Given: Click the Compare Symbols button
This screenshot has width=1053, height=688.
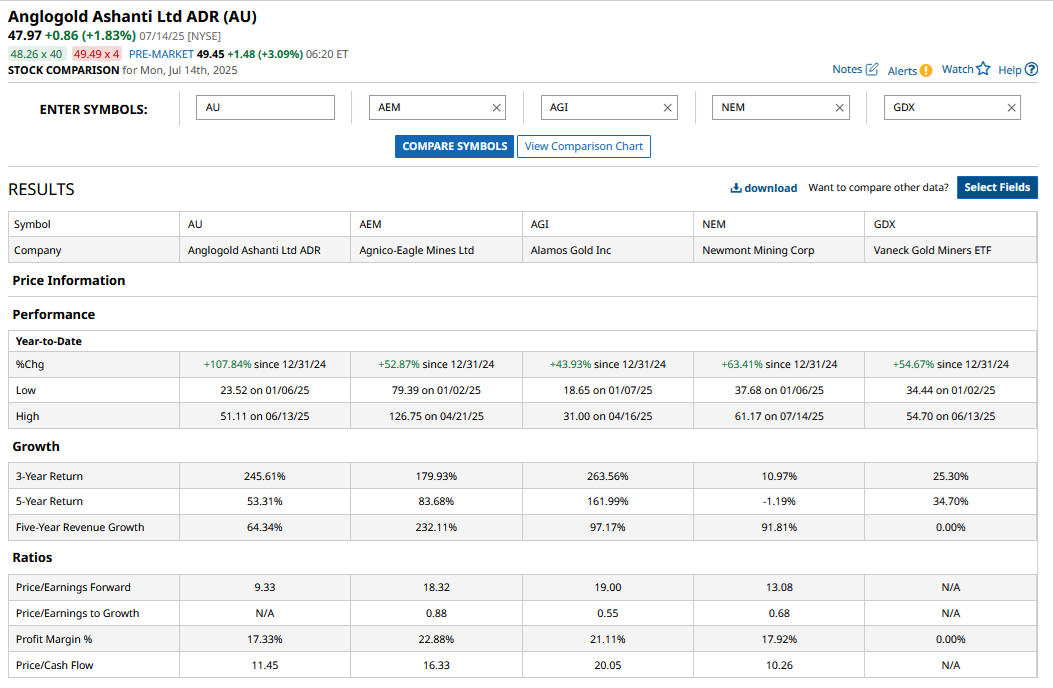Looking at the screenshot, I should click(455, 146).
